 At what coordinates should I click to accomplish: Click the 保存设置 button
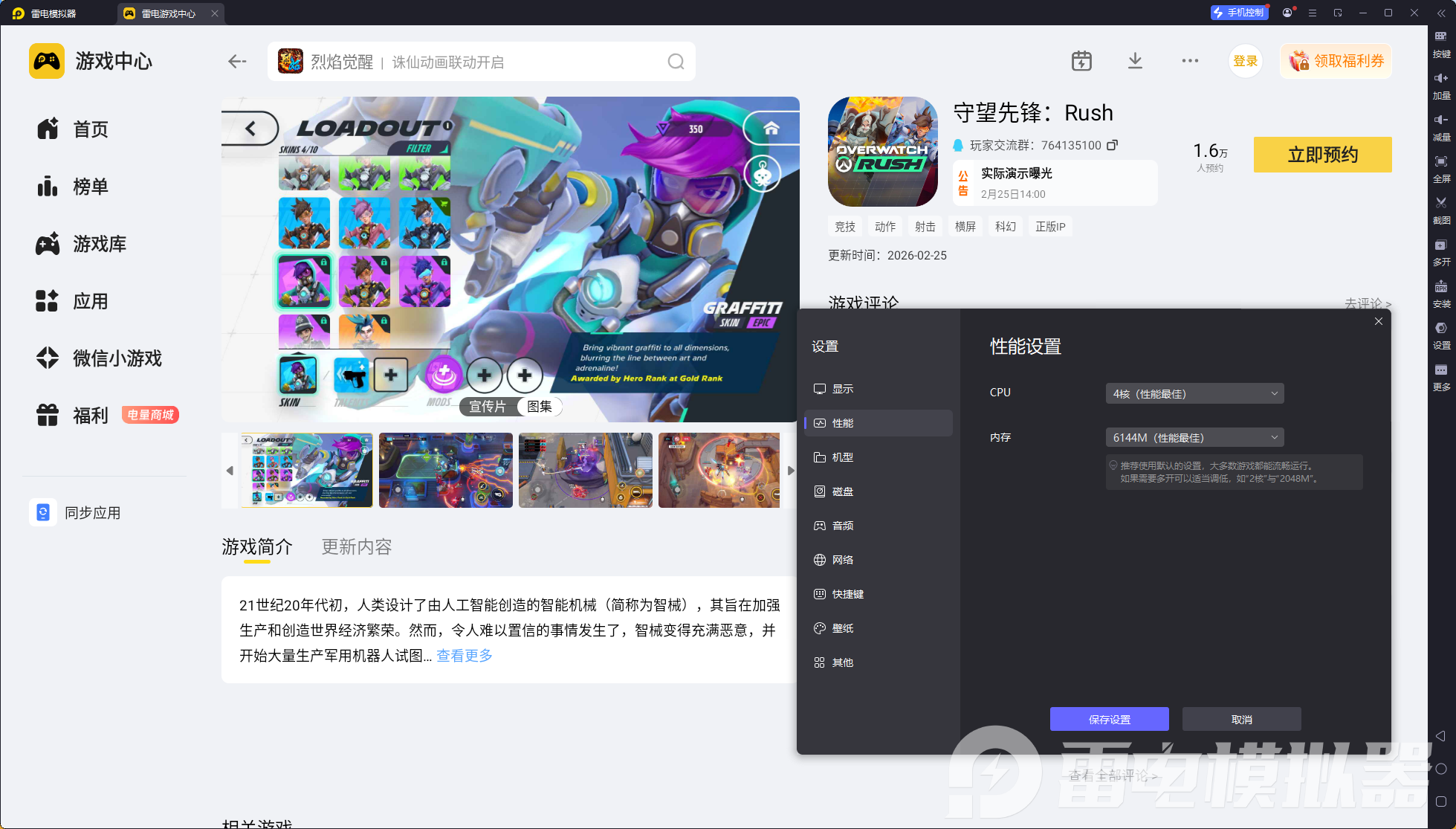[x=1109, y=719]
